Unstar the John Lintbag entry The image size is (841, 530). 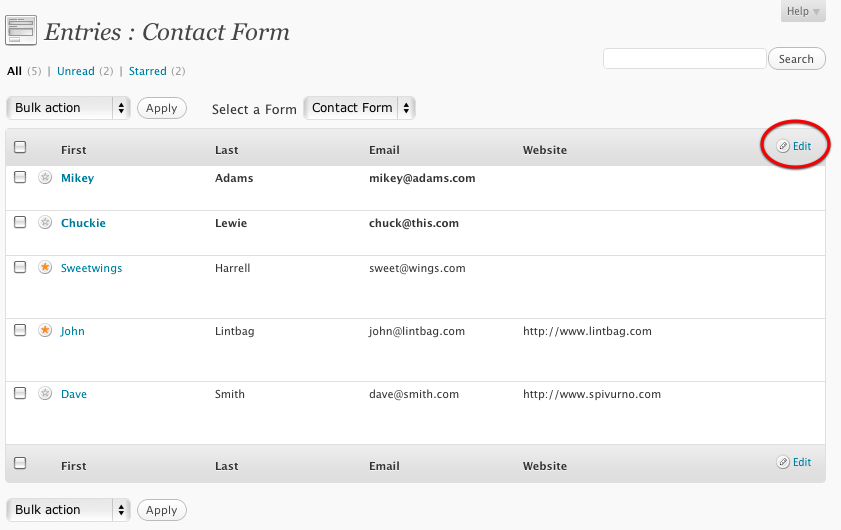click(x=45, y=330)
